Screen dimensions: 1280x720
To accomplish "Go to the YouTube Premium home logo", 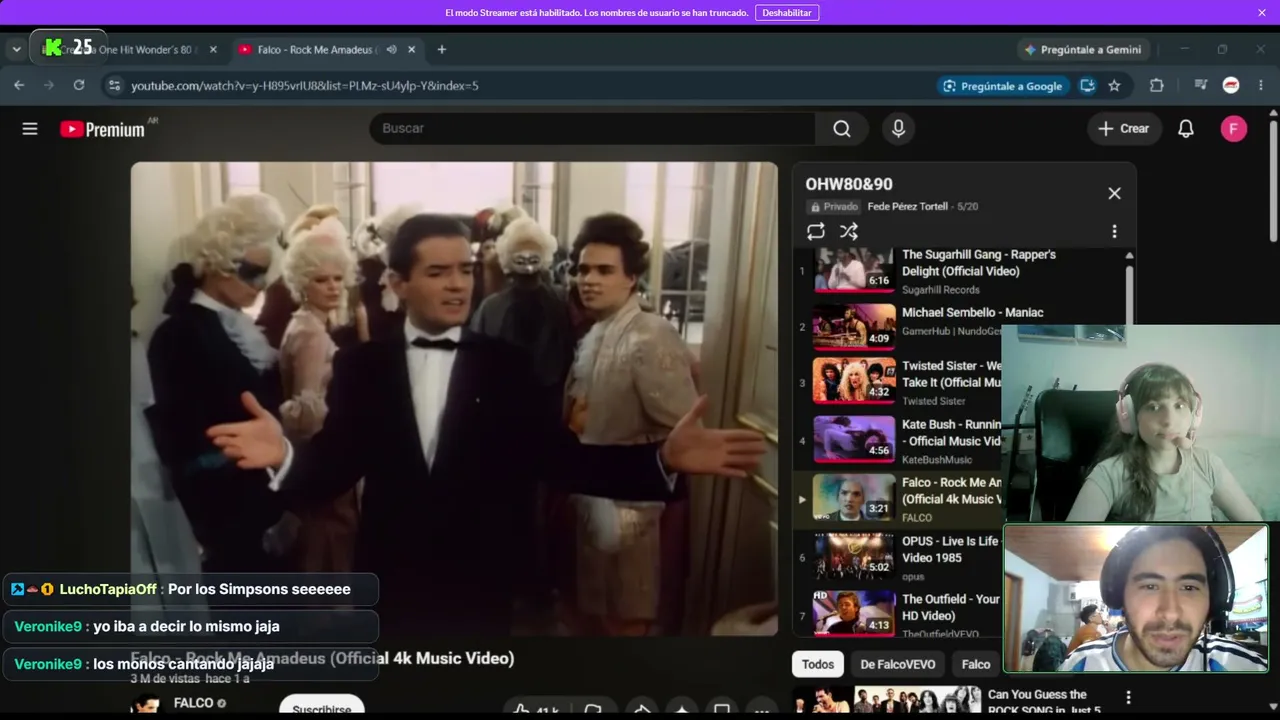I will [x=102, y=129].
